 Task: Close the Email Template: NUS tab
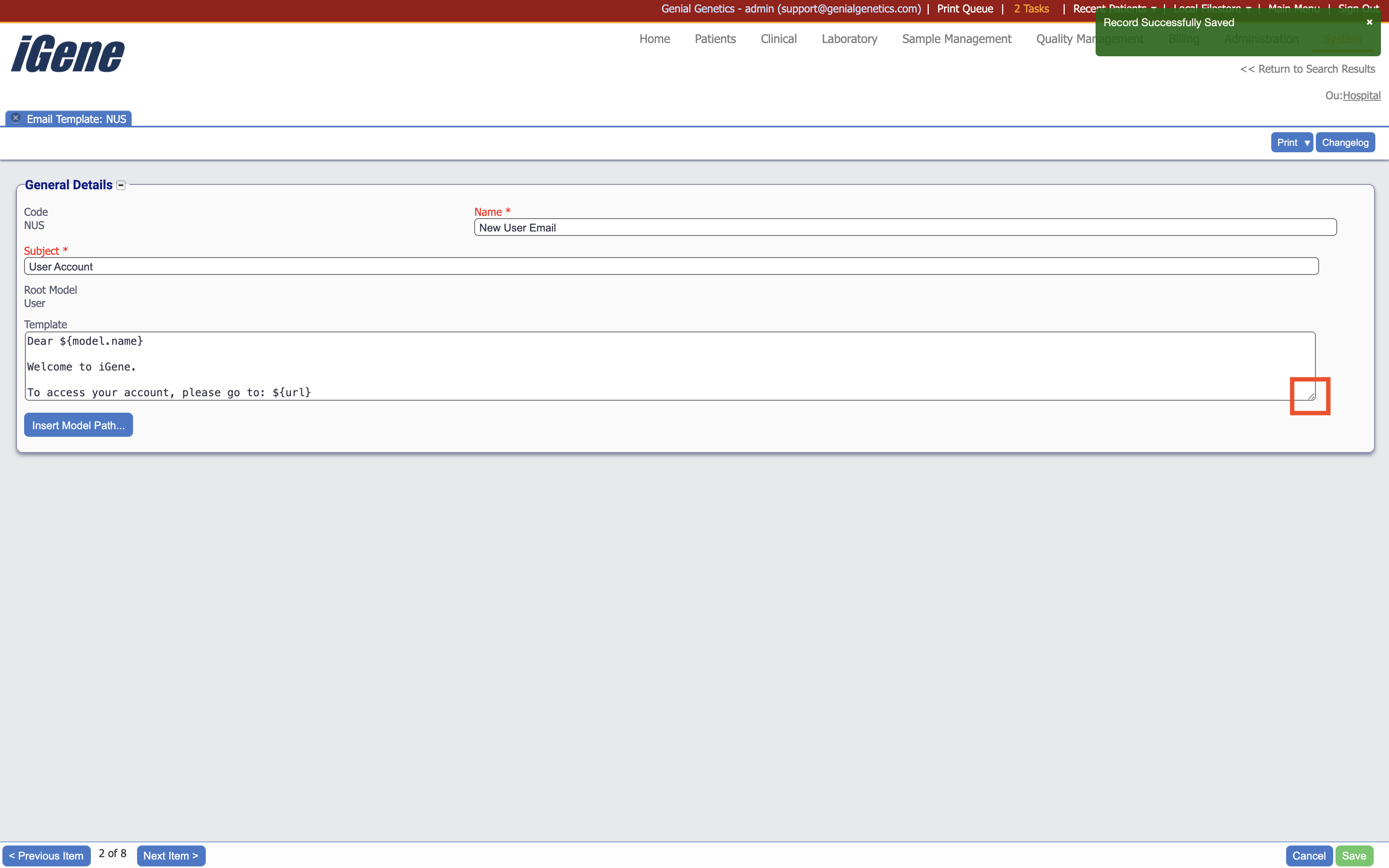(16, 118)
